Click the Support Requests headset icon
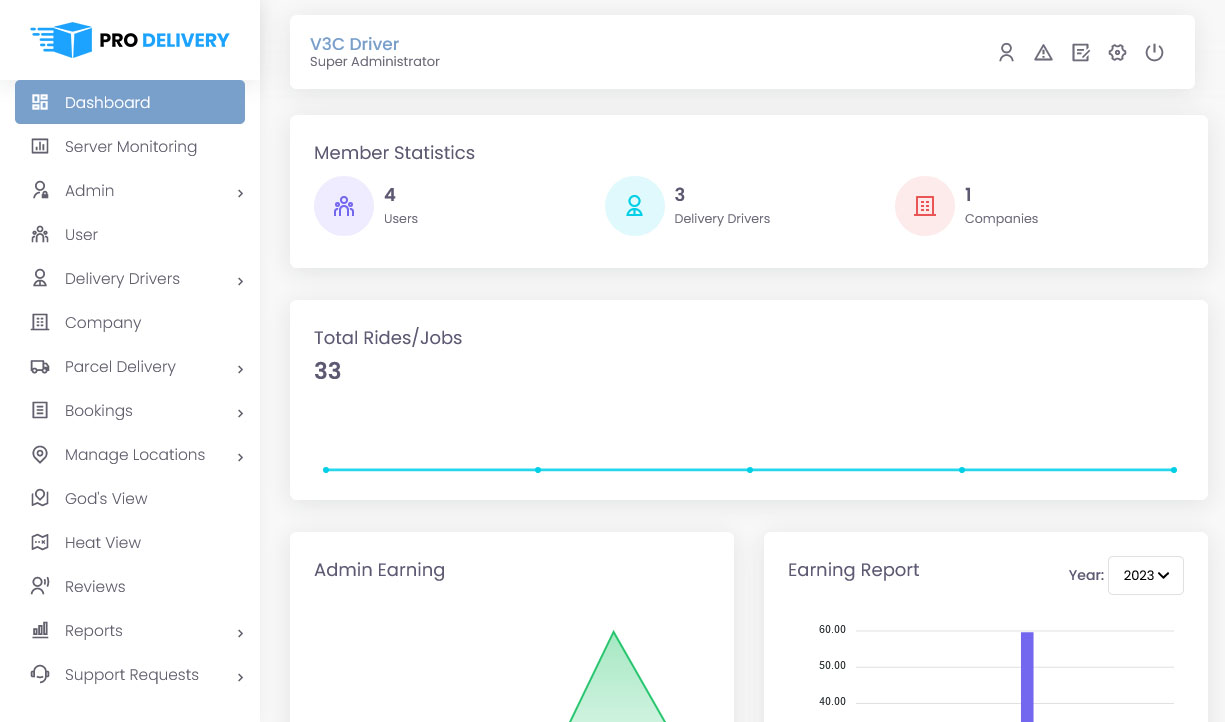The width and height of the screenshot is (1225, 722). (40, 674)
